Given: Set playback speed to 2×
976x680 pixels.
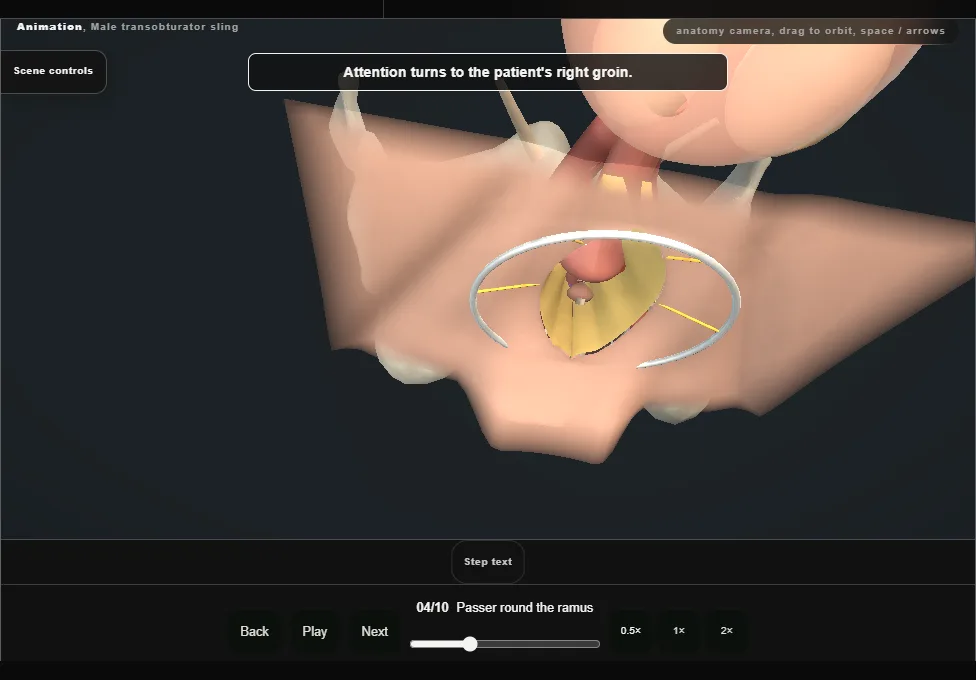Looking at the screenshot, I should (726, 631).
